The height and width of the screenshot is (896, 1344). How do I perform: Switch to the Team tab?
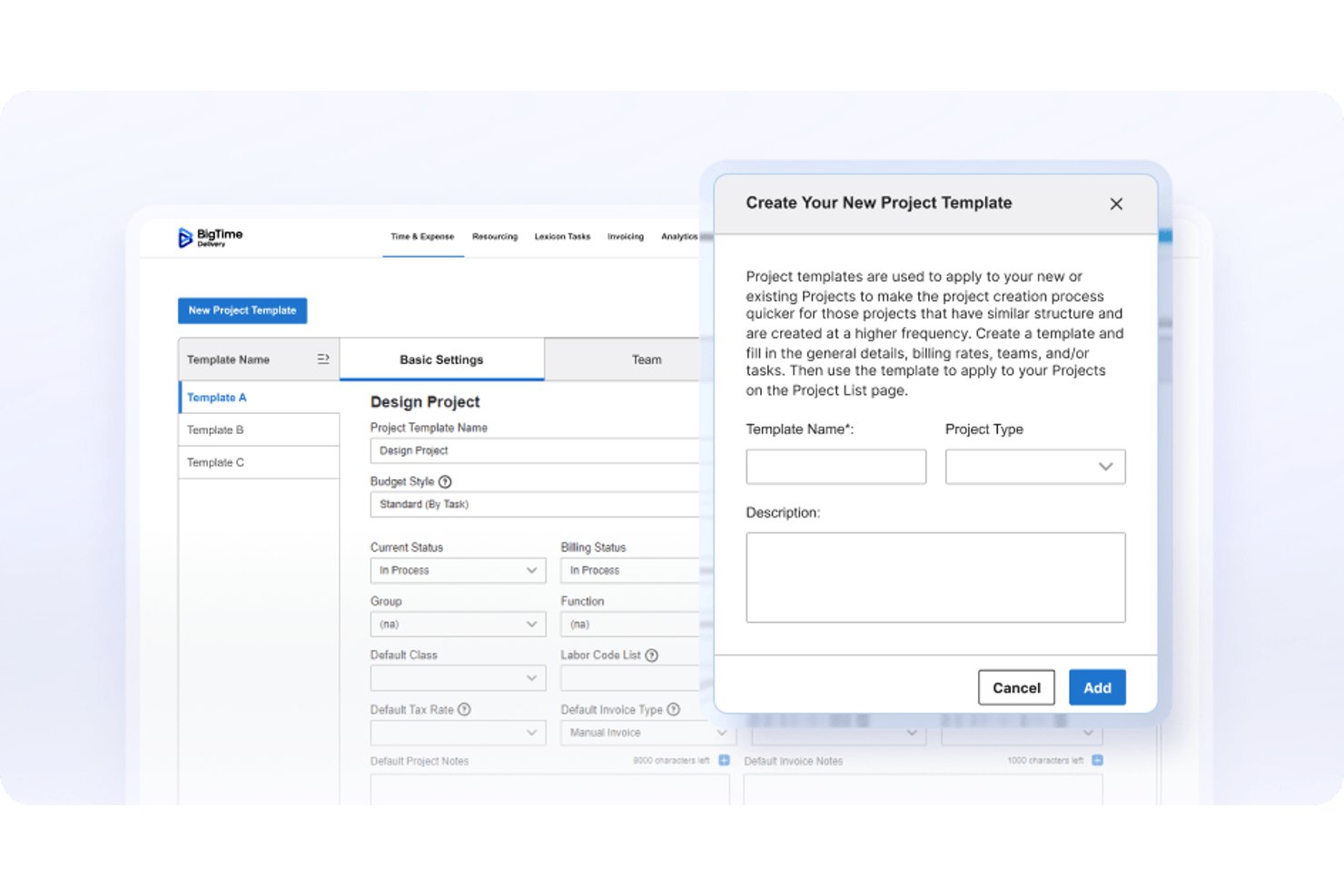click(x=623, y=359)
